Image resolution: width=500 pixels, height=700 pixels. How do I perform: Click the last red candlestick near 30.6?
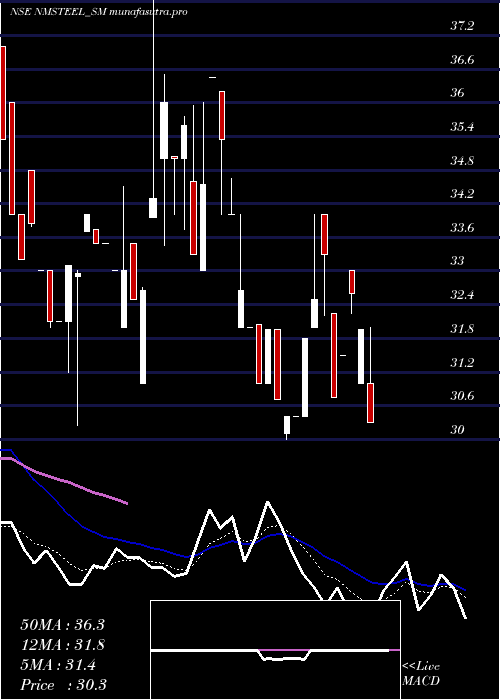(x=371, y=403)
